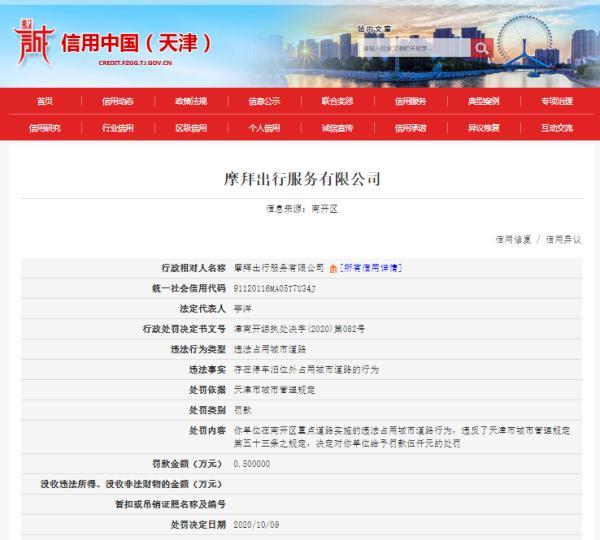Click the 行政相对人名称 row label
600x540 pixels.
pos(193,268)
